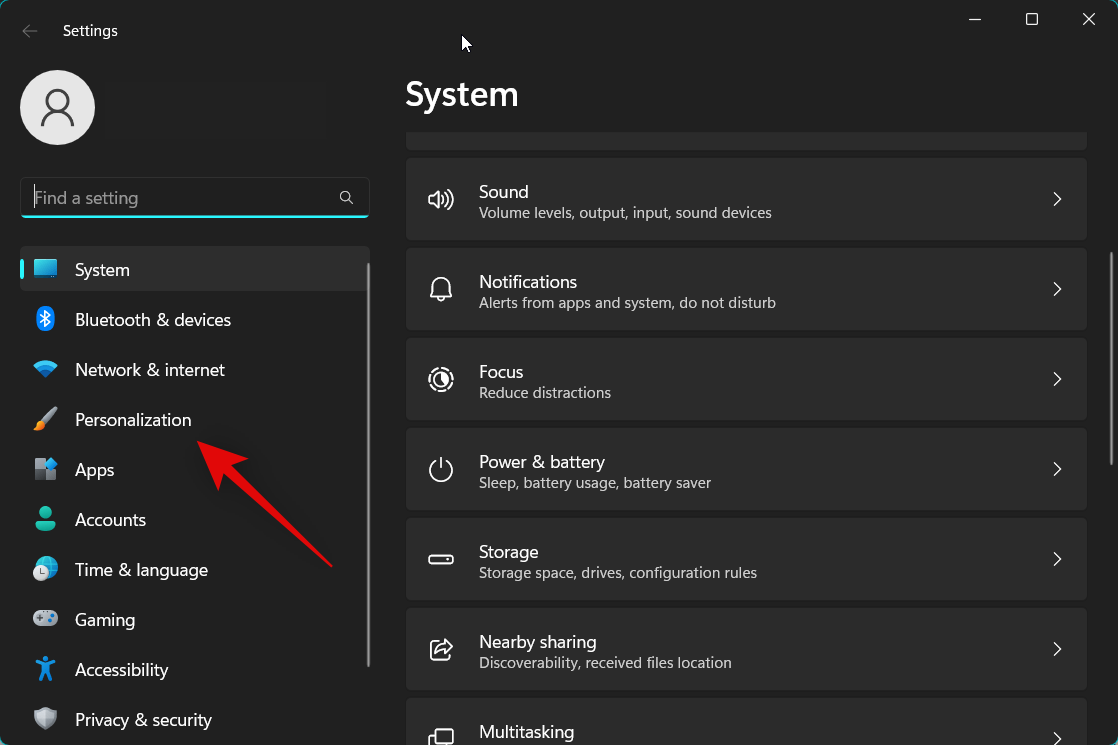The width and height of the screenshot is (1118, 745).
Task: Expand the Sound settings chevron
Action: [x=1057, y=199]
